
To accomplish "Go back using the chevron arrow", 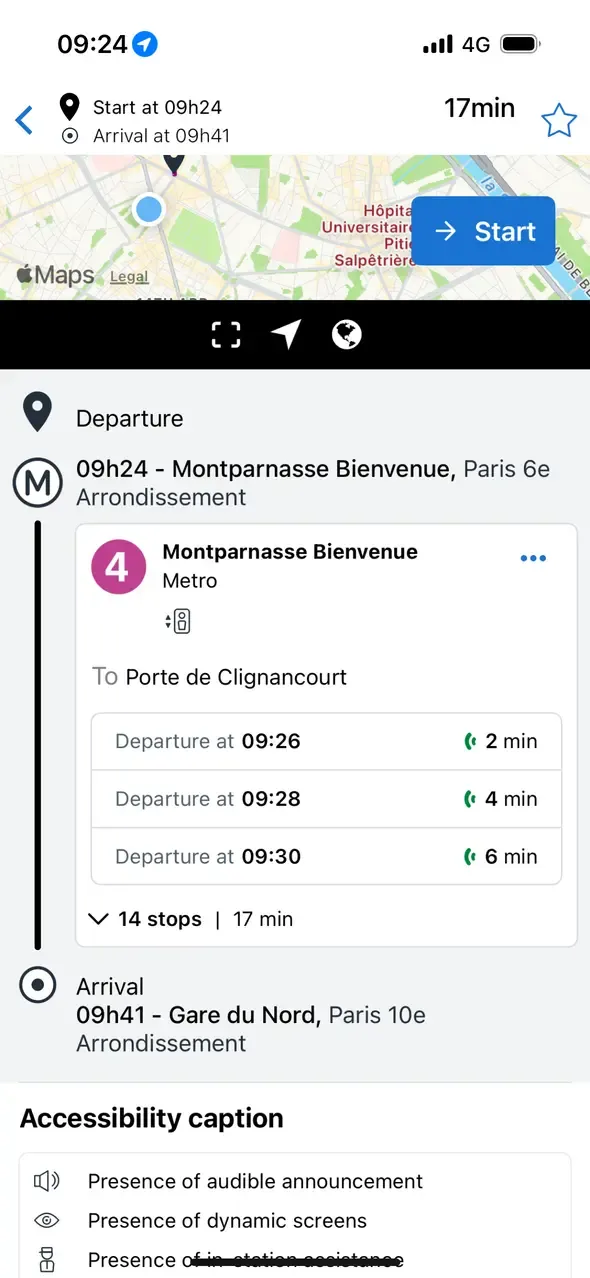I will pos(23,119).
